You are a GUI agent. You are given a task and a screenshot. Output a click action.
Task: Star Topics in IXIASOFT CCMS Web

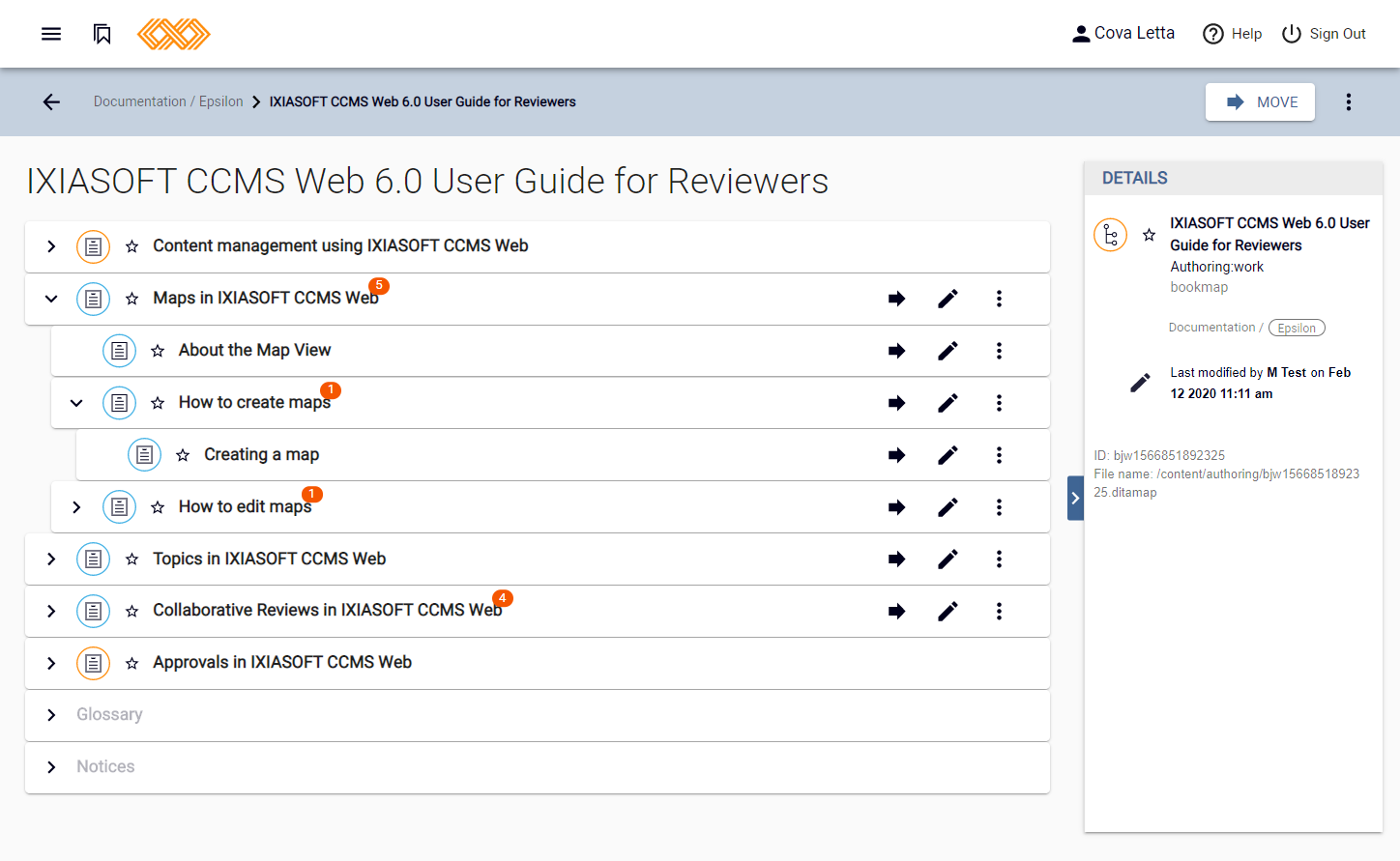[x=131, y=560]
